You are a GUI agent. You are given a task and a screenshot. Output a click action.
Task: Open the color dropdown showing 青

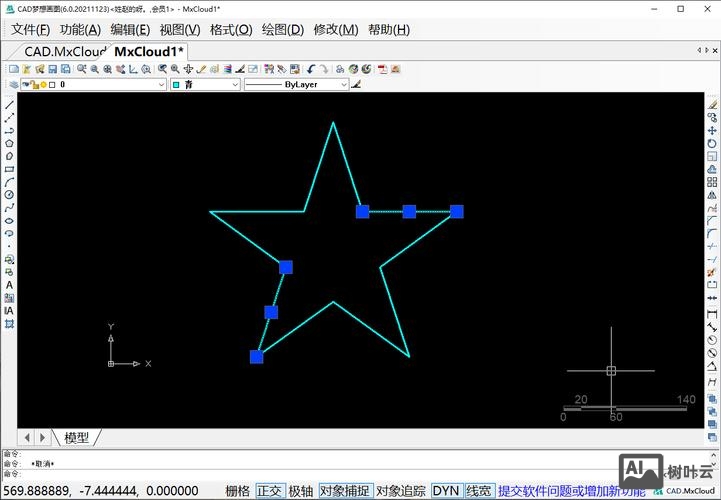tap(235, 86)
